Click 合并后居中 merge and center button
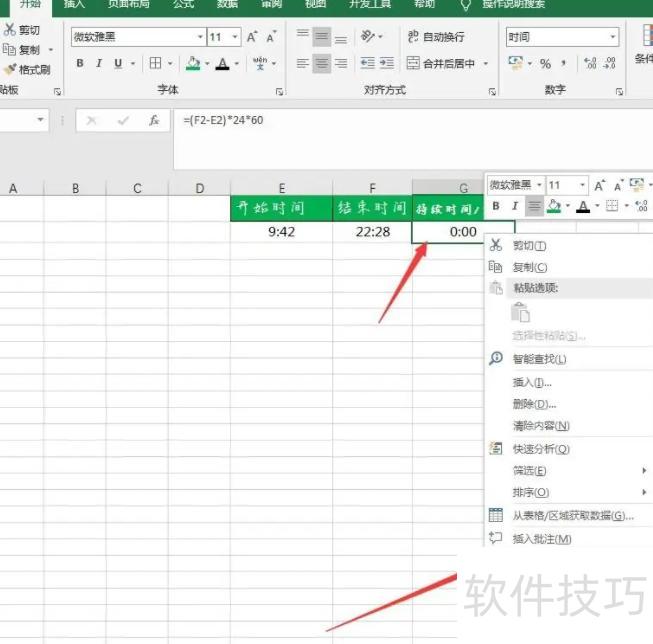 441,63
